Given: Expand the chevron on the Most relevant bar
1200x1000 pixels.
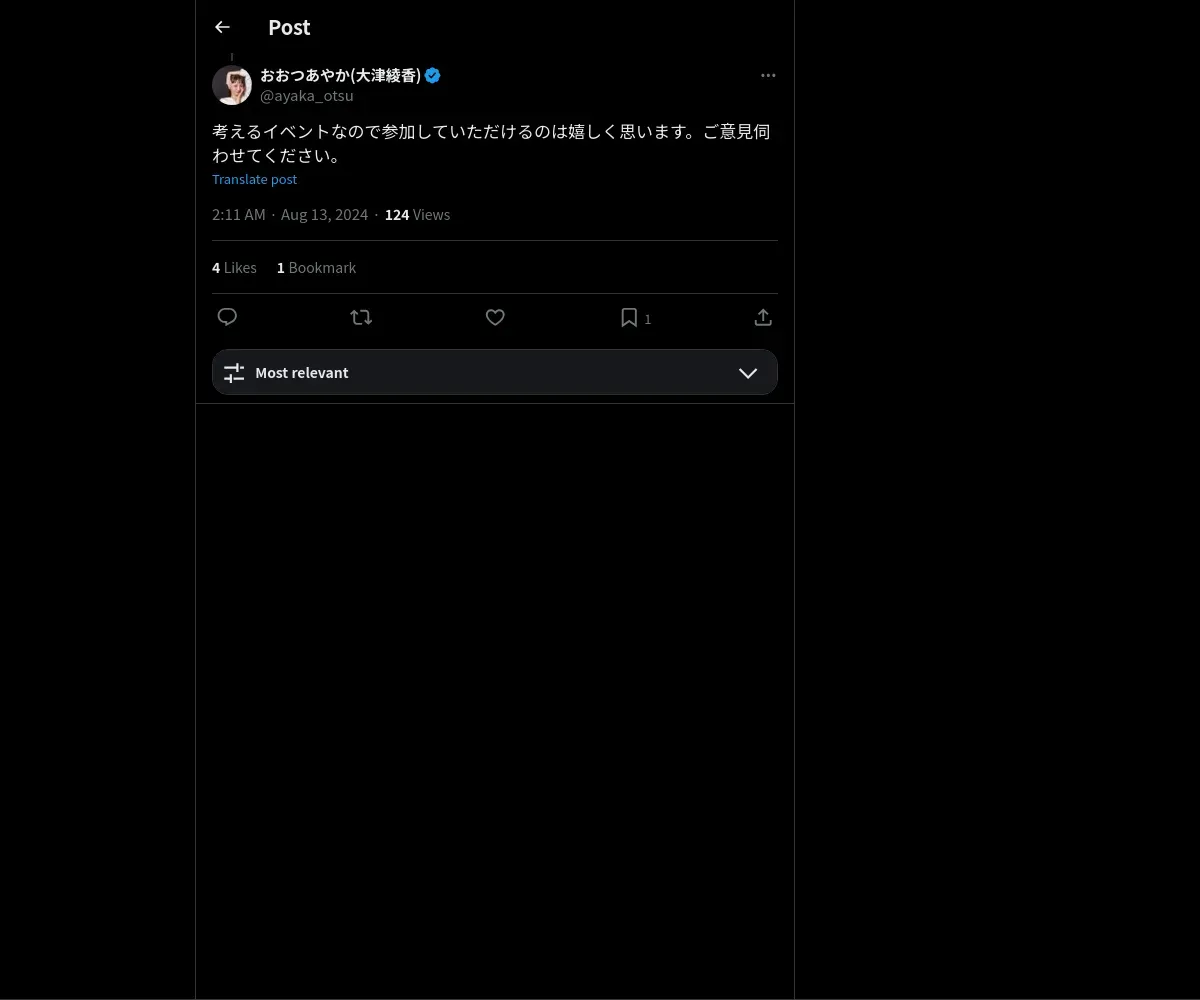Looking at the screenshot, I should tap(748, 372).
